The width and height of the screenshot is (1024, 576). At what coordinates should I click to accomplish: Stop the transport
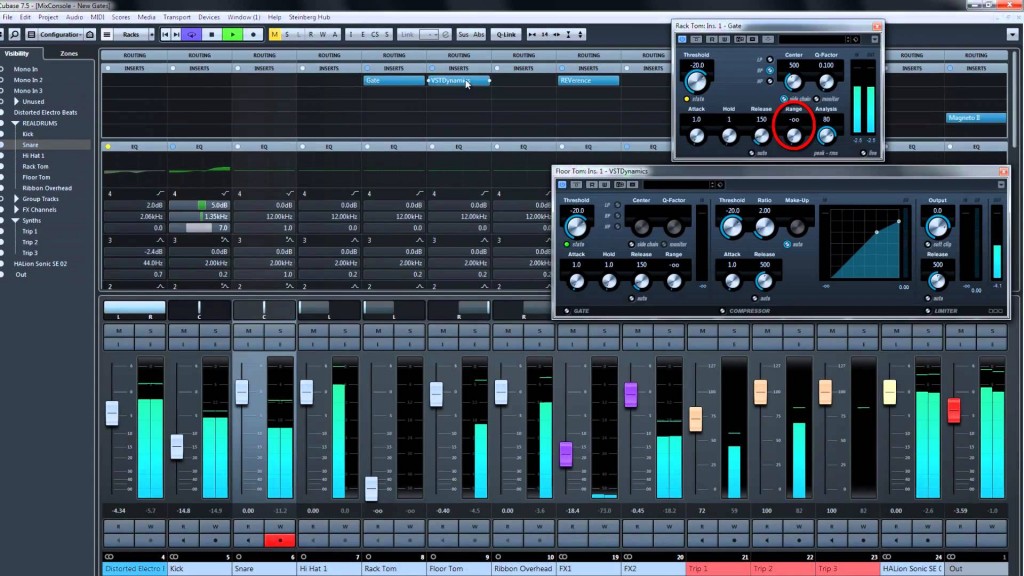point(212,35)
